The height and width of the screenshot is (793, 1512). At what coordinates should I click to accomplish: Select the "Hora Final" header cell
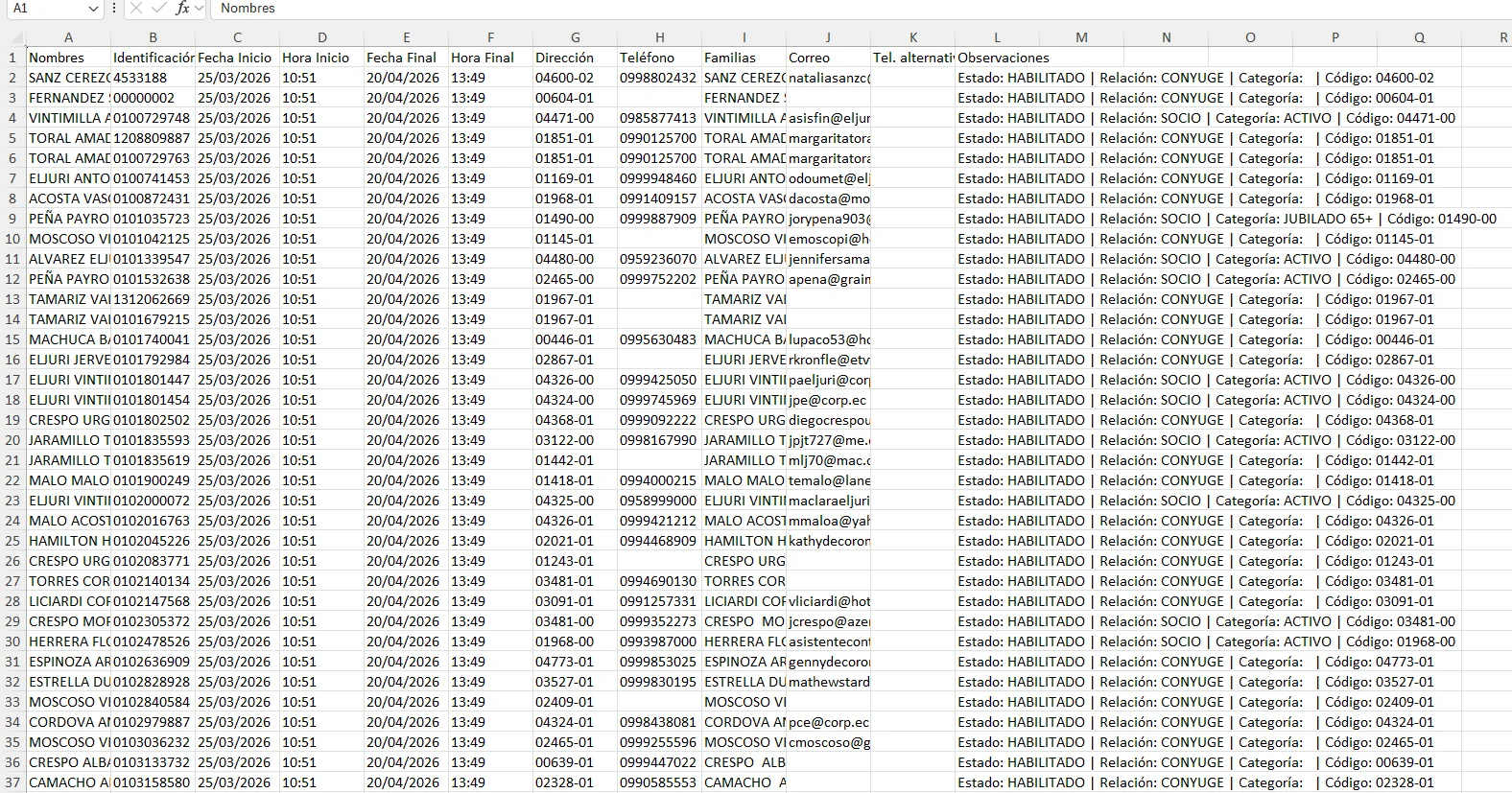pos(490,58)
